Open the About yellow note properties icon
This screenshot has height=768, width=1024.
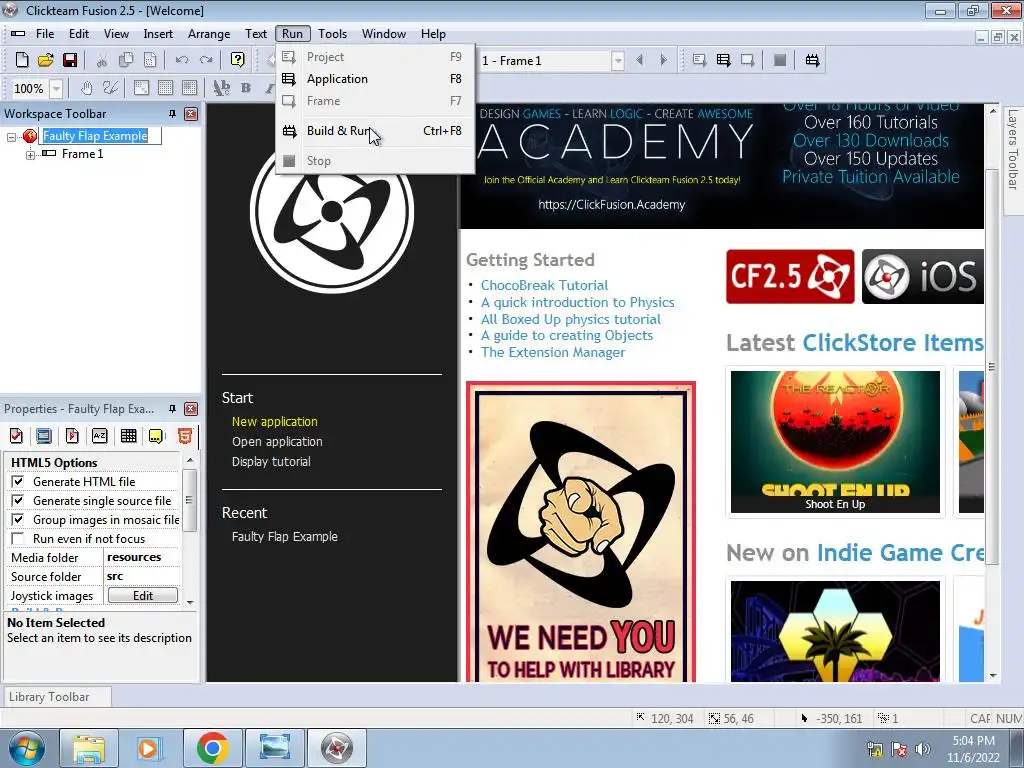tap(156, 436)
